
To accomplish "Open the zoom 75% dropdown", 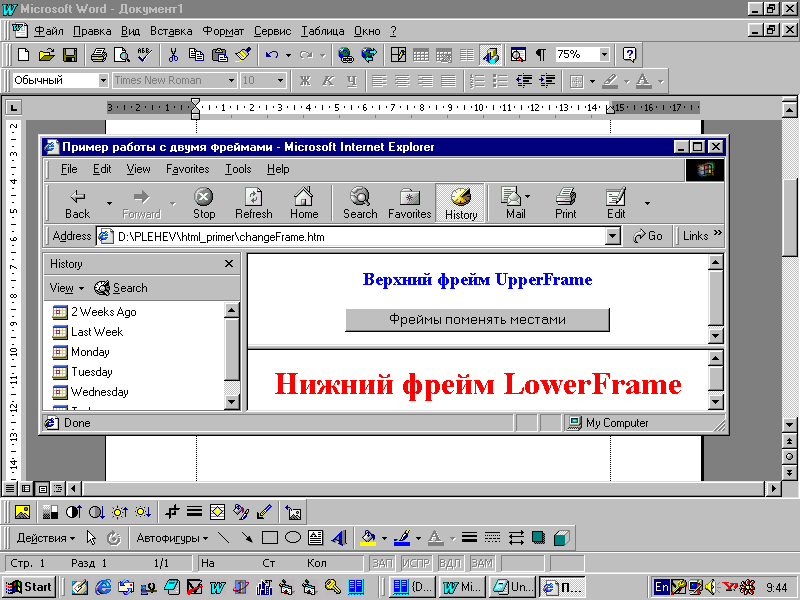I will pos(604,55).
